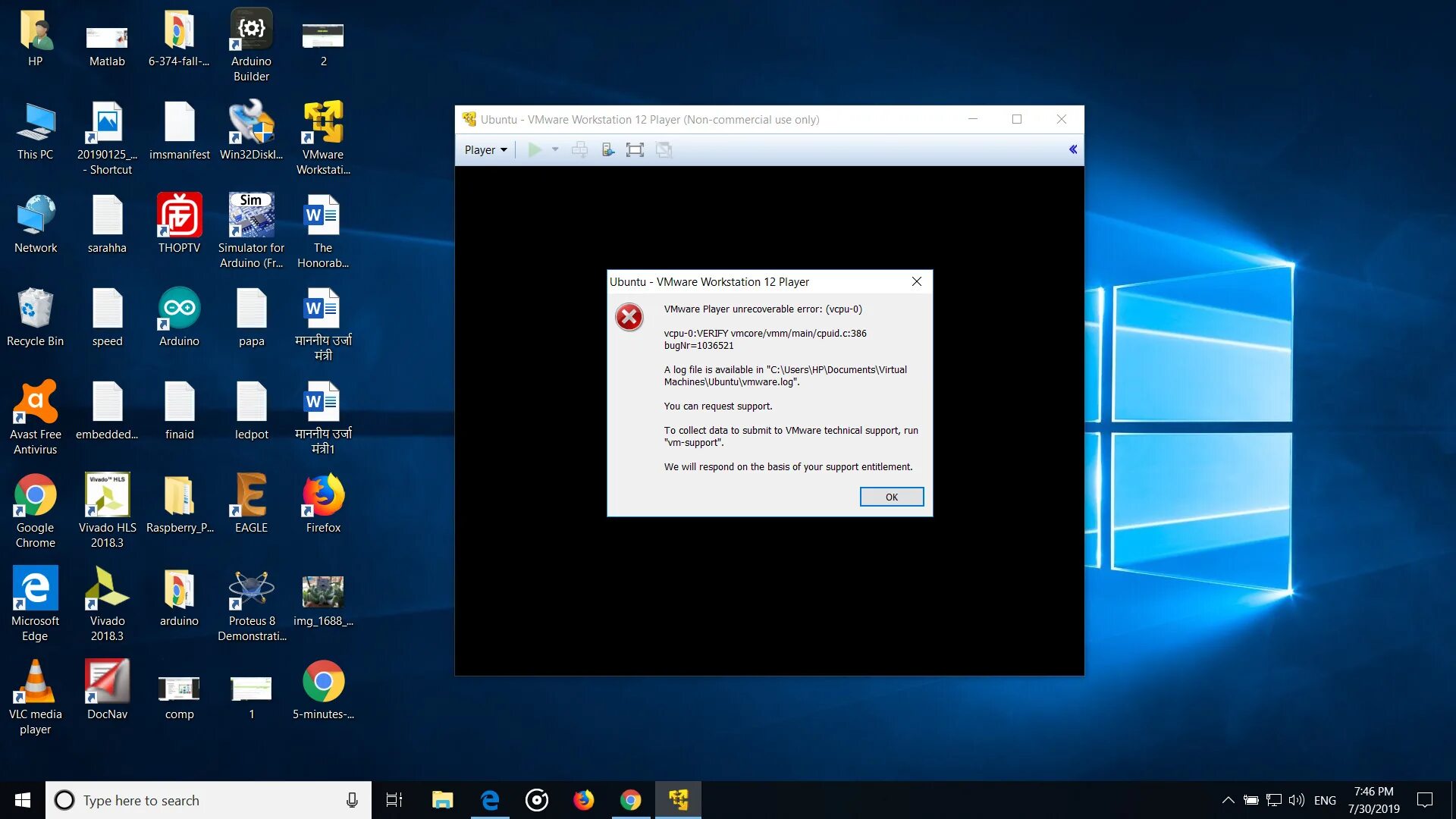This screenshot has width=1456, height=819.
Task: Click the green power on play button
Action: click(x=535, y=150)
